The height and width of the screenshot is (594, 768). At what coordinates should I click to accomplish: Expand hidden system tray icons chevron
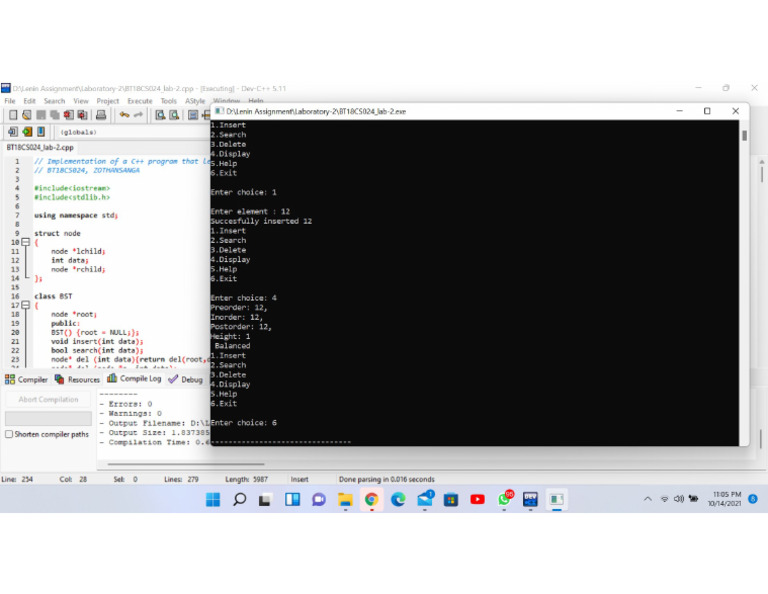648,499
